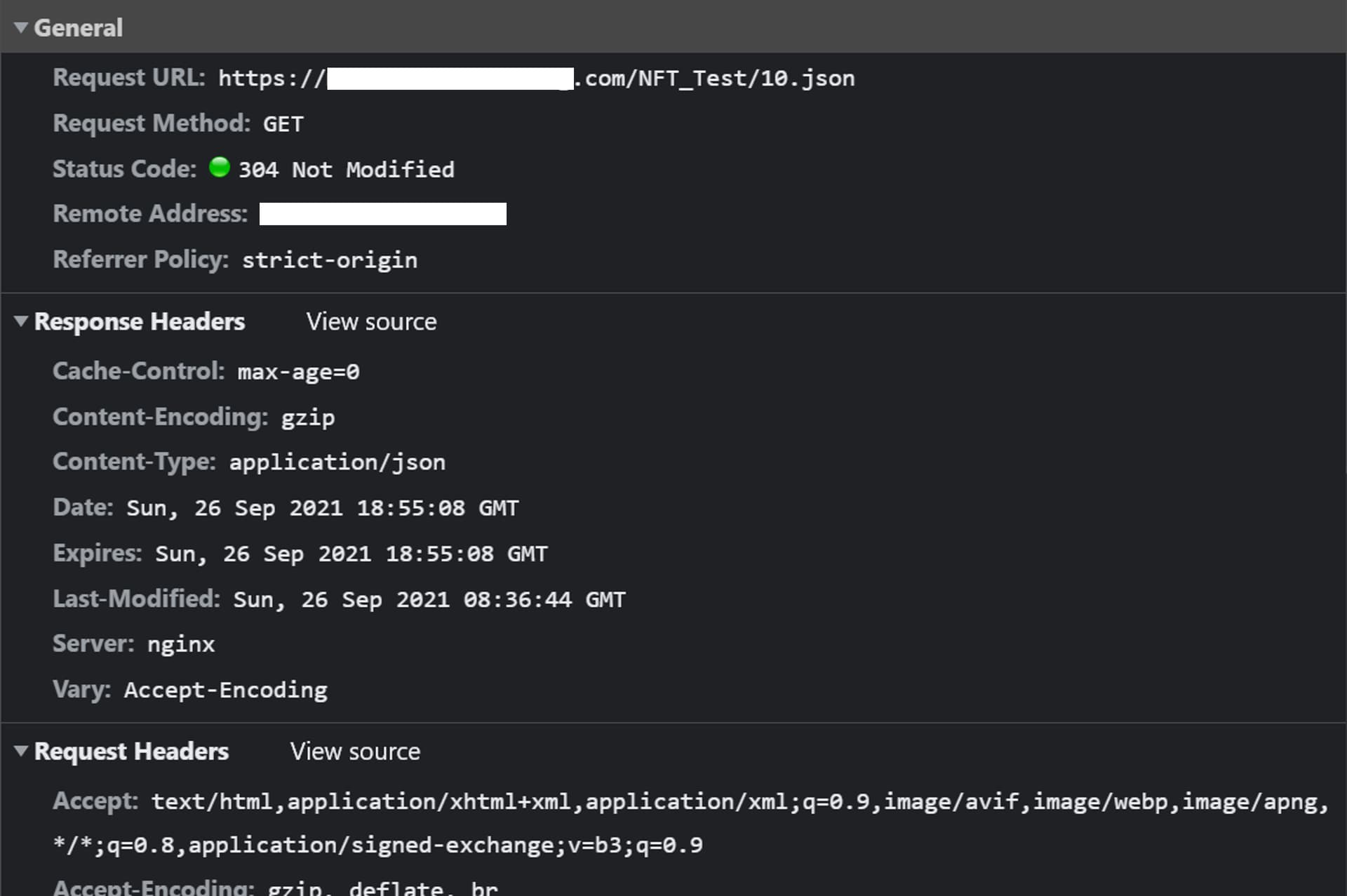Select the strict-origin Referrer Policy value

[330, 260]
